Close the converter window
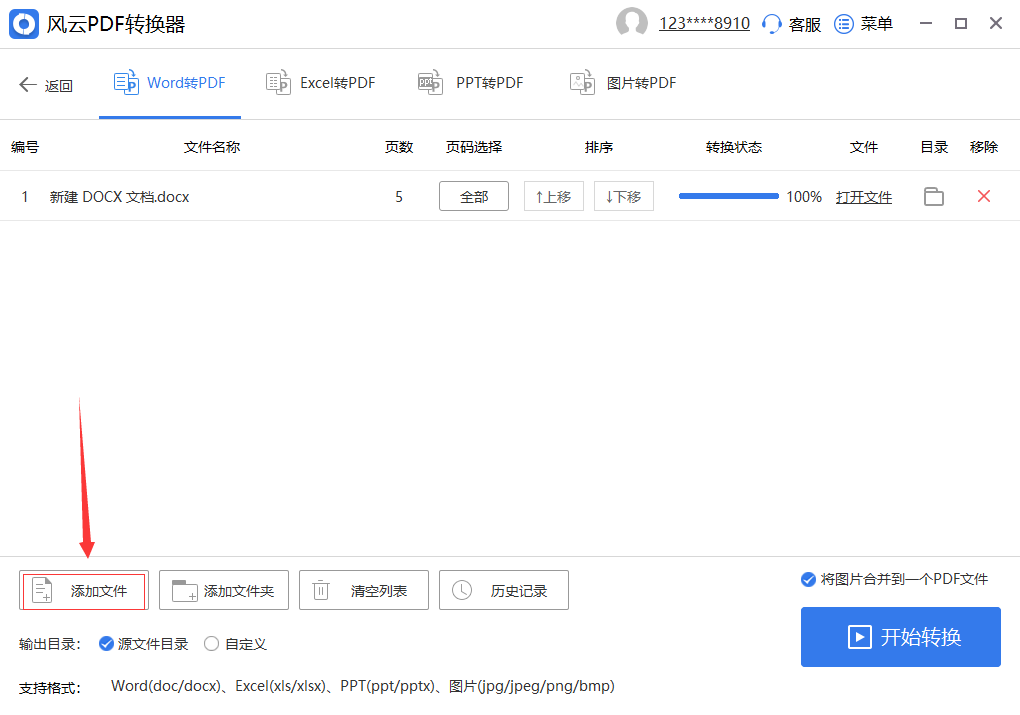The width and height of the screenshot is (1020, 715). click(x=996, y=23)
